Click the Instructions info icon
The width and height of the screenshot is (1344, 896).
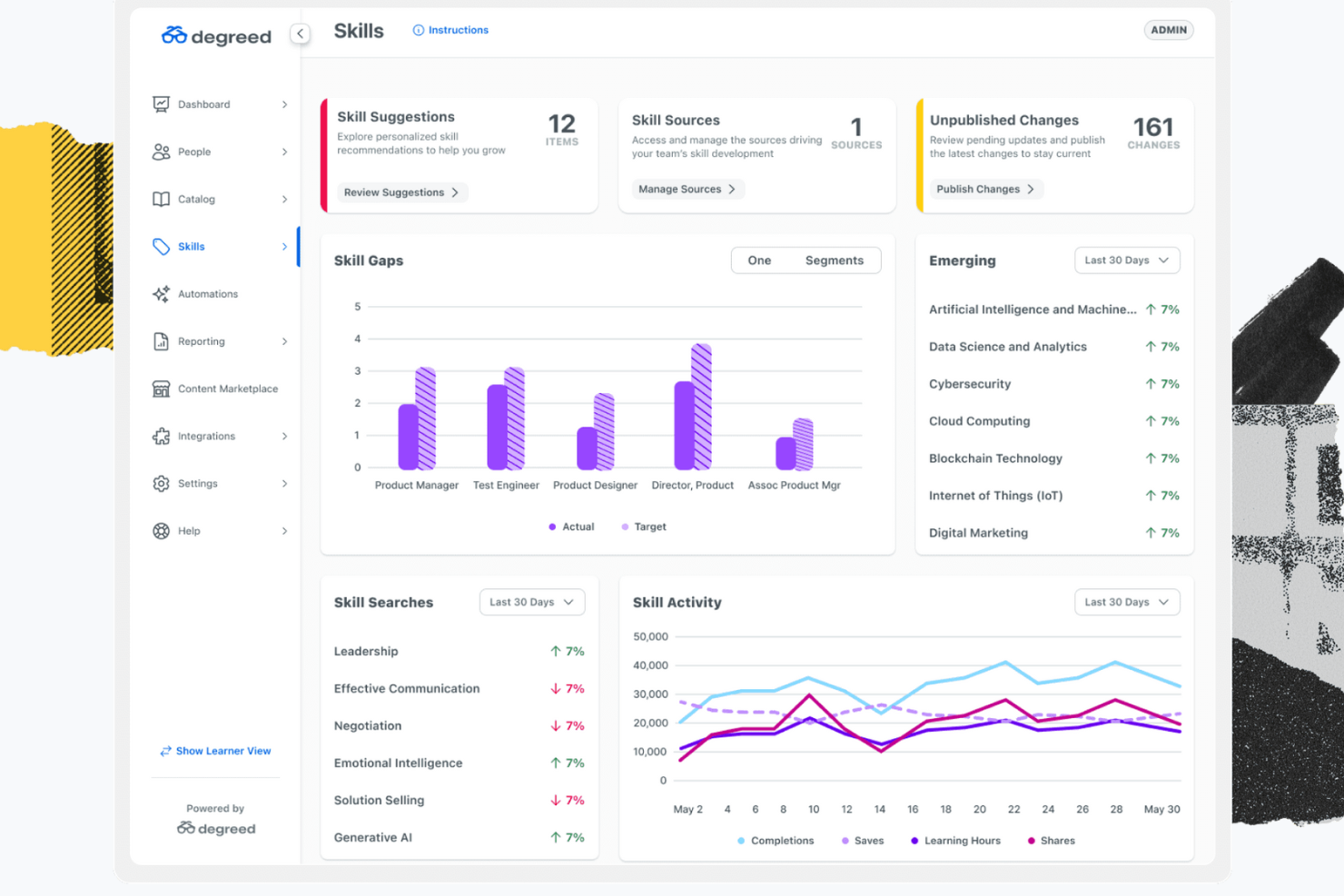417,29
